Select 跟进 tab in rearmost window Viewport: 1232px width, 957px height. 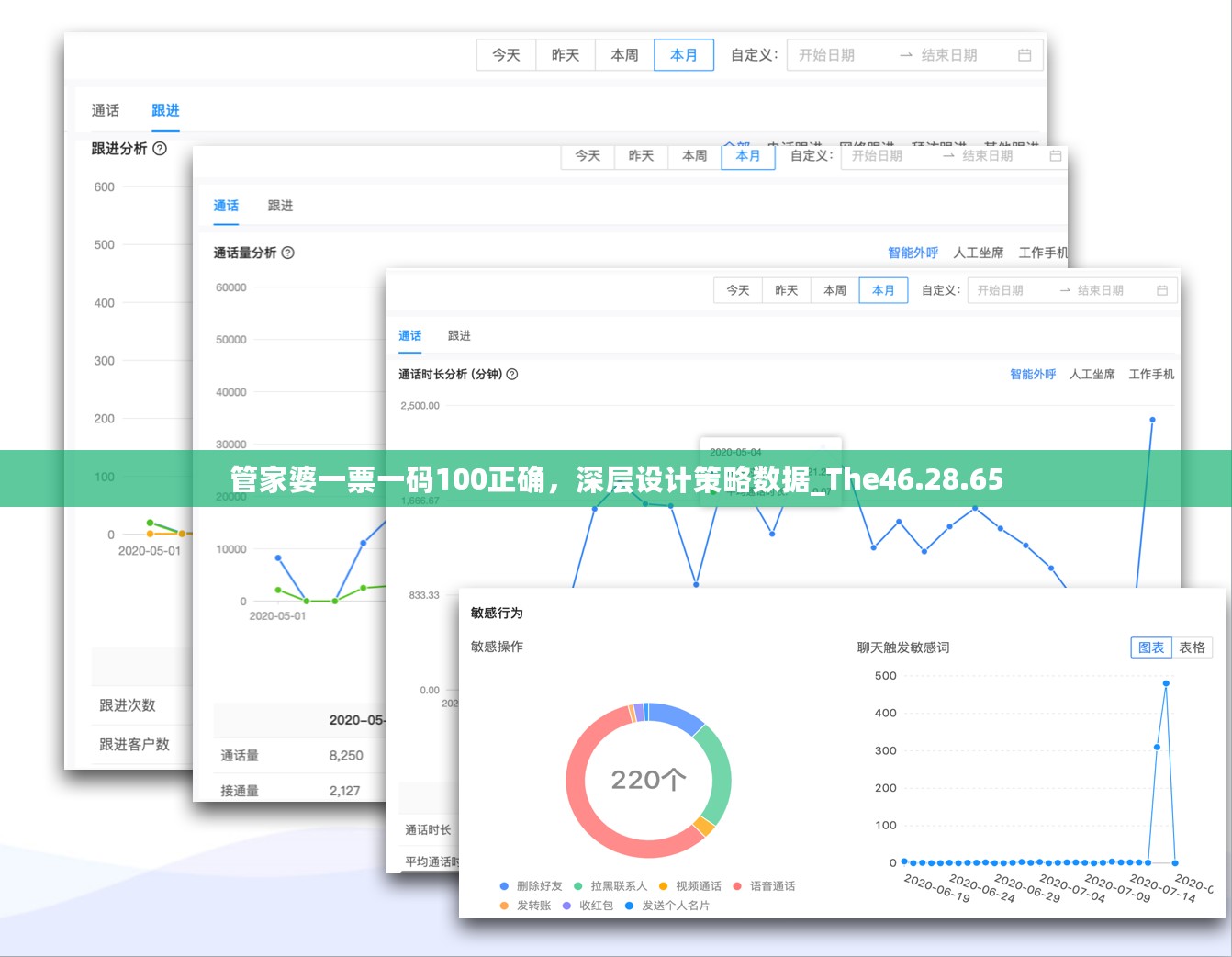tap(165, 110)
